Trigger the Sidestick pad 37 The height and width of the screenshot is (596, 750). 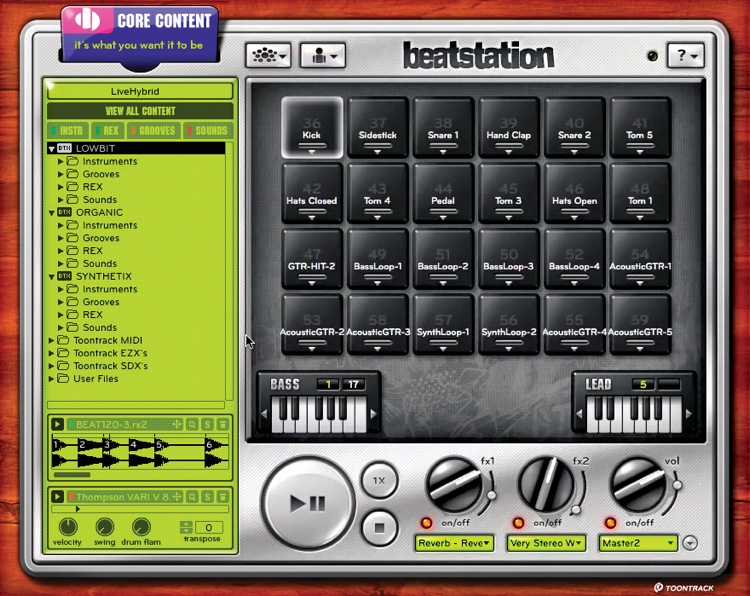pyautogui.click(x=377, y=127)
